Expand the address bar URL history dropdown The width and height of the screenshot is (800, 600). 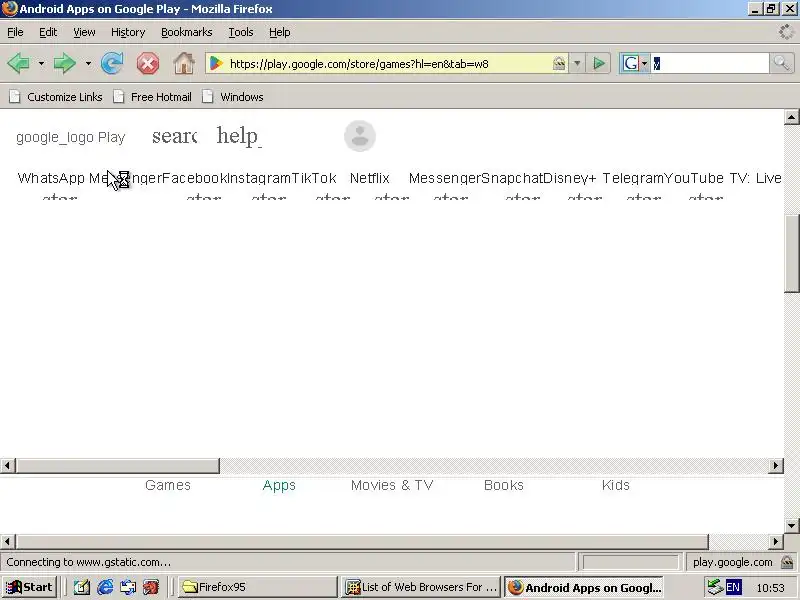point(577,64)
